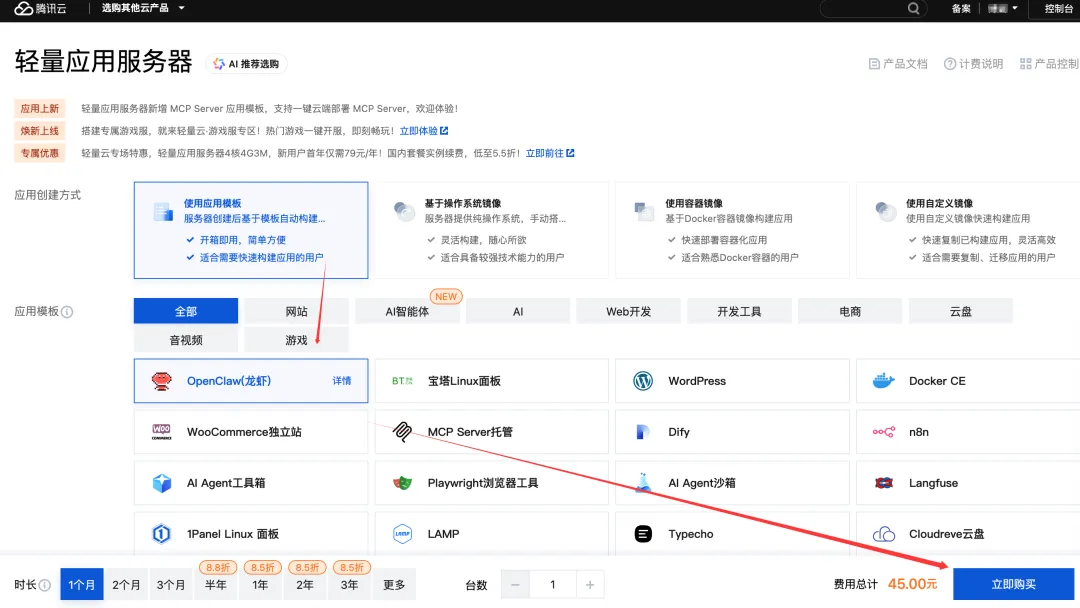Open the 立即前往 link
This screenshot has width=1080, height=608.
coord(545,153)
